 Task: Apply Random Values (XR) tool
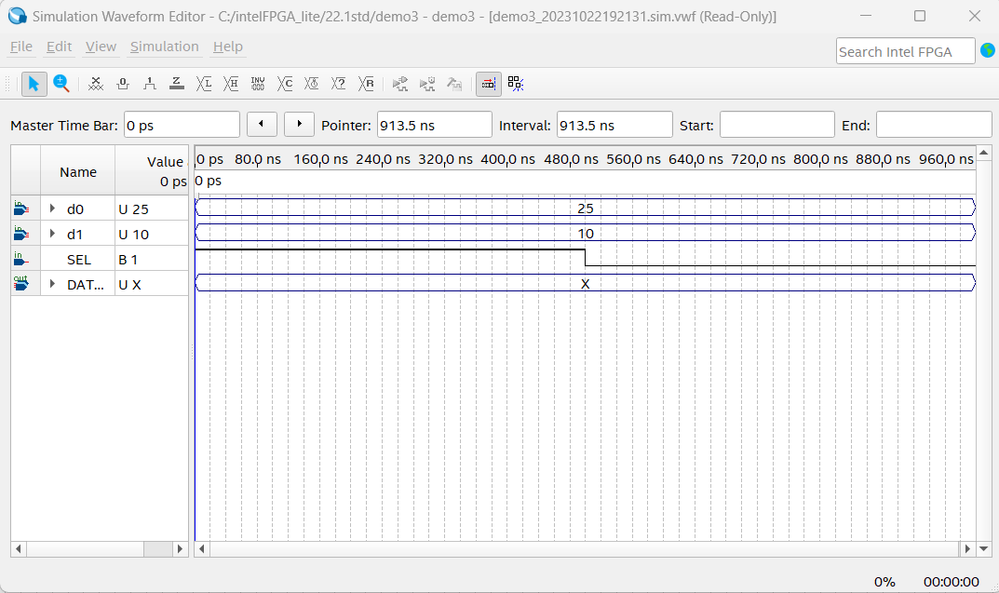[x=366, y=84]
